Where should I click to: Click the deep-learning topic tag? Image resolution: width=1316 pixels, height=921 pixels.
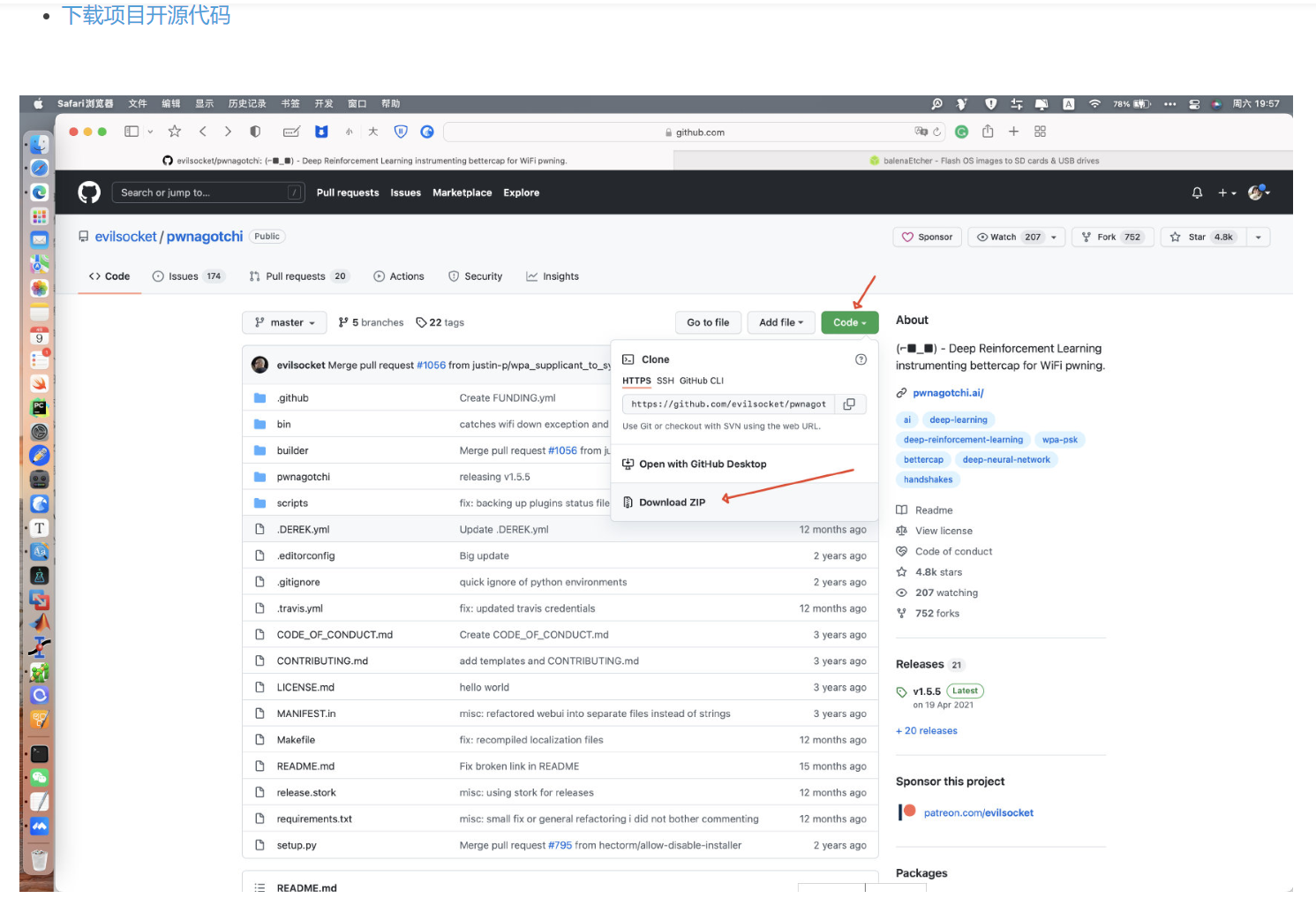pyautogui.click(x=959, y=419)
